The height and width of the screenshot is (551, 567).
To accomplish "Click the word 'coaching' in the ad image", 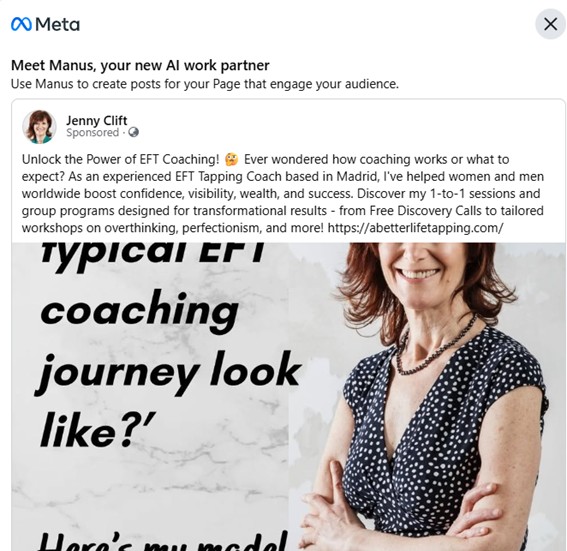I will (x=139, y=313).
